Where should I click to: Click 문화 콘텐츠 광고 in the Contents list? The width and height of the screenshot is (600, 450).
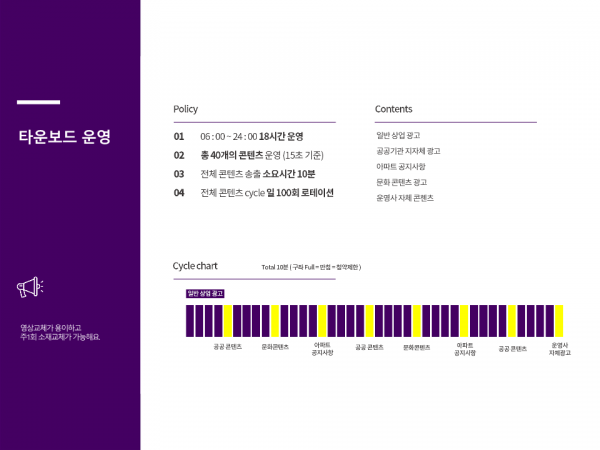point(402,182)
